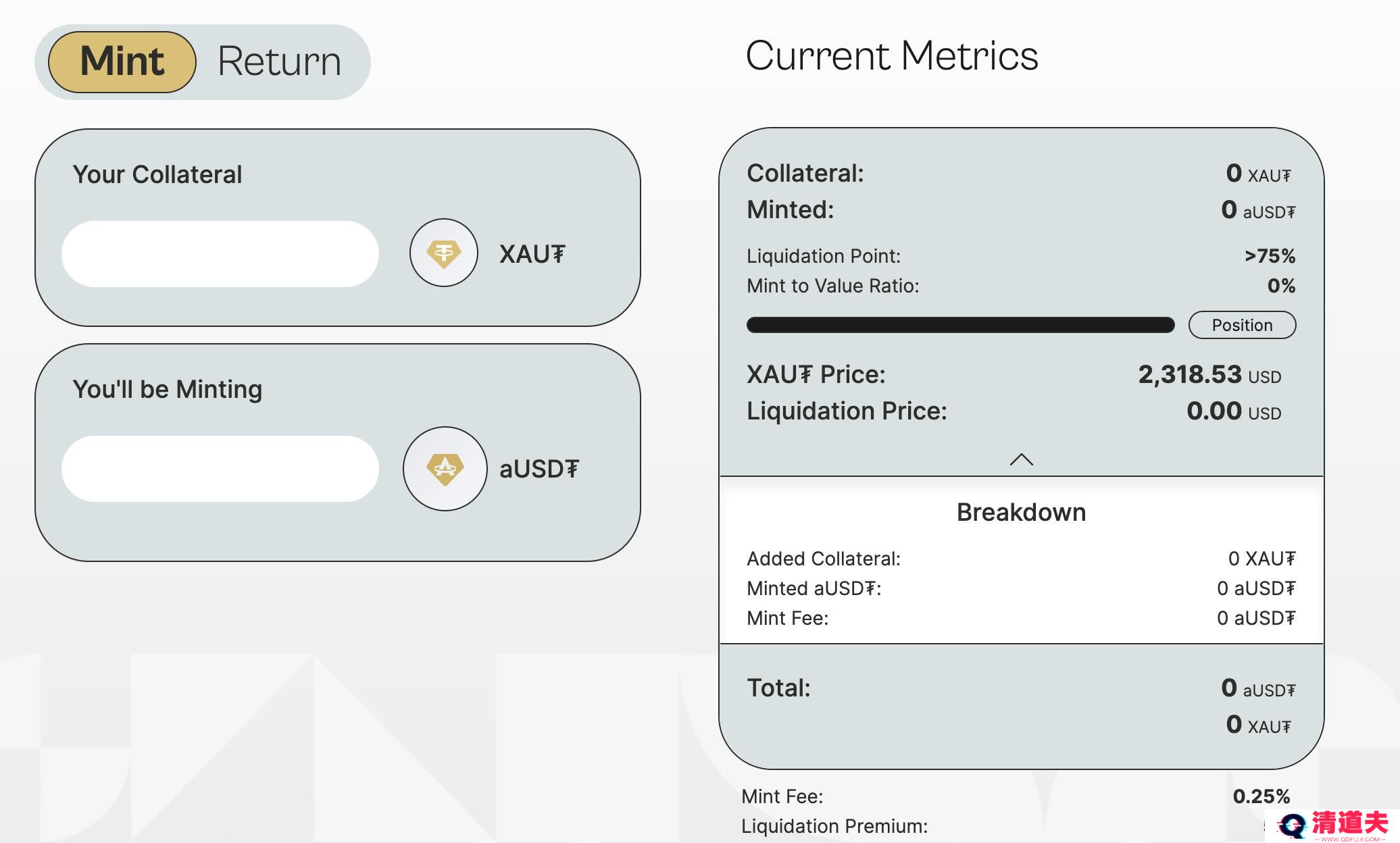Click the XAU₮ currency label
Viewport: 1400px width, 843px height.
tap(532, 254)
